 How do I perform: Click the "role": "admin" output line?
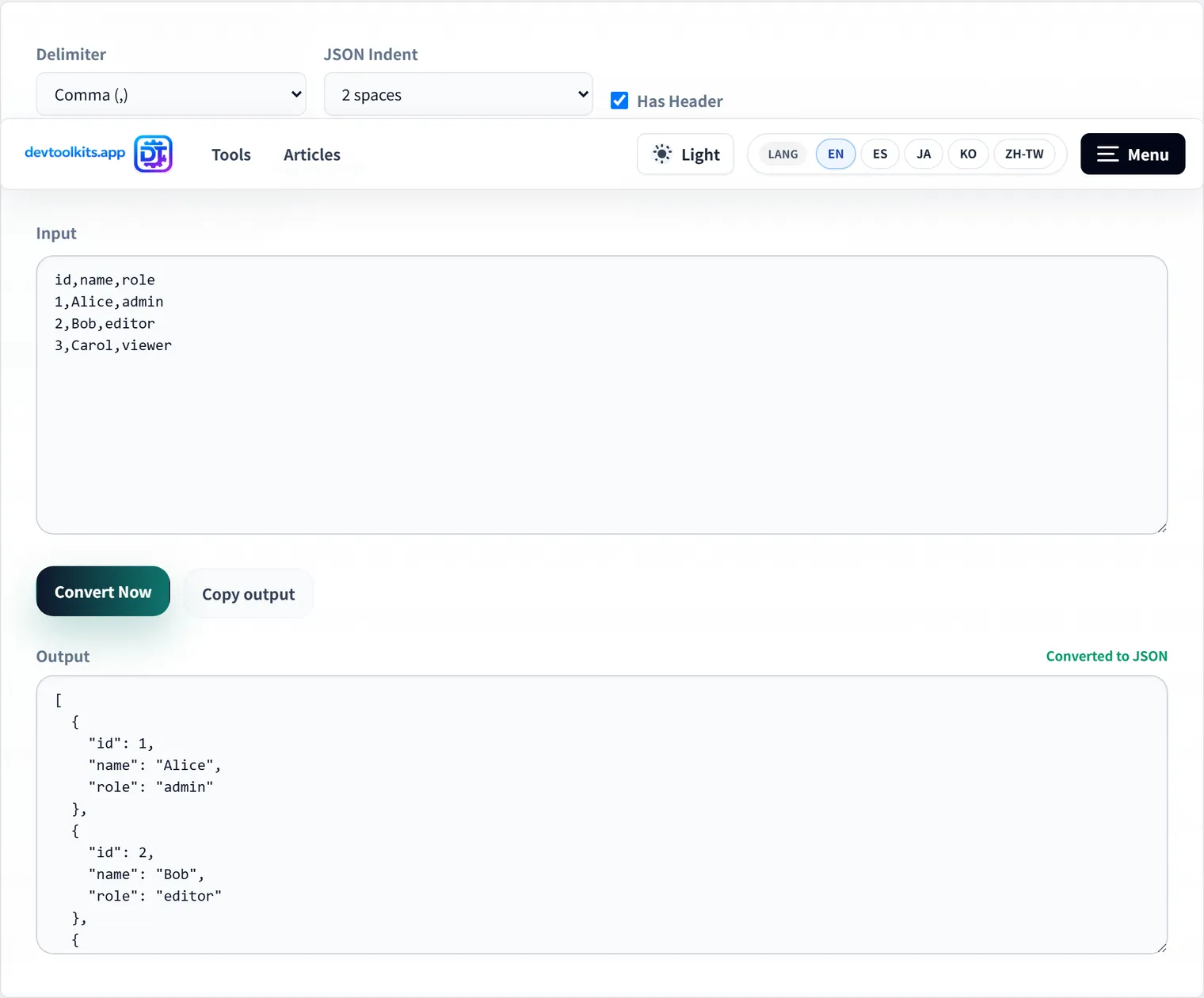coord(150,787)
